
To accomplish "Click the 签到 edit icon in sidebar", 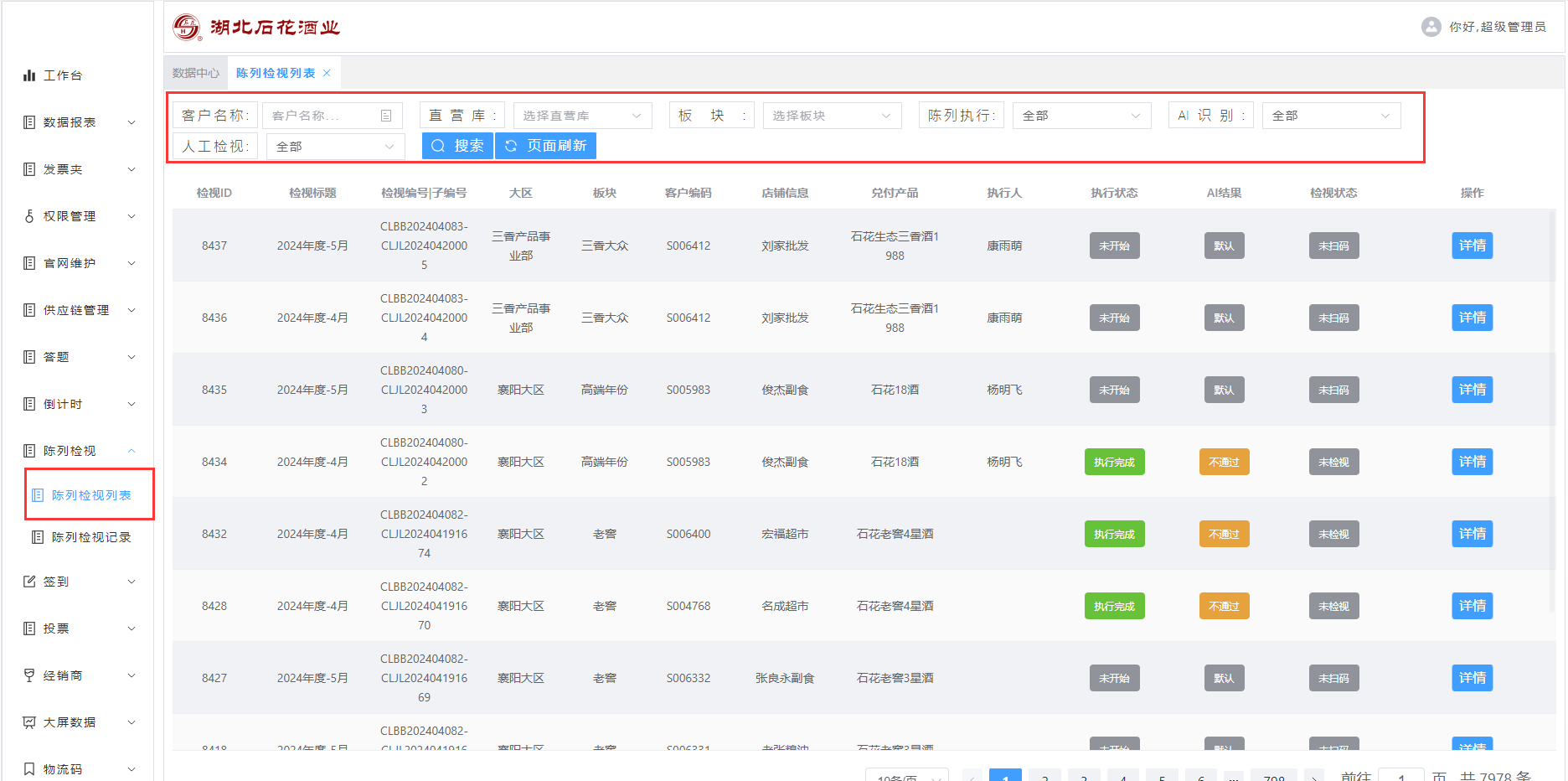I will click(x=29, y=582).
